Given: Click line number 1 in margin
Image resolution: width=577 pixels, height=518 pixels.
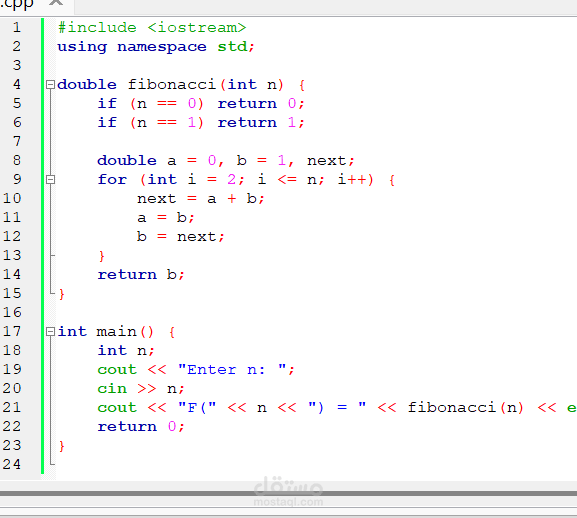Looking at the screenshot, I should tap(17, 28).
